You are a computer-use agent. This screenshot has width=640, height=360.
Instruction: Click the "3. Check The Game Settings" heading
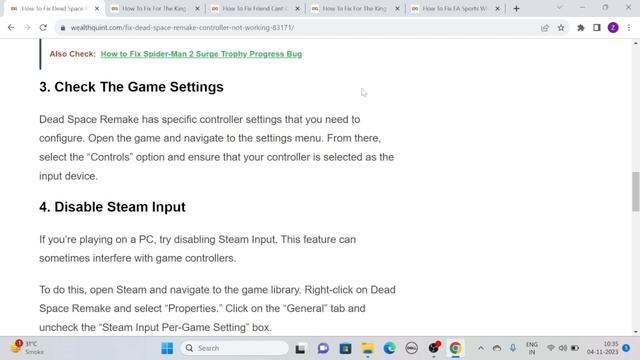coord(131,87)
